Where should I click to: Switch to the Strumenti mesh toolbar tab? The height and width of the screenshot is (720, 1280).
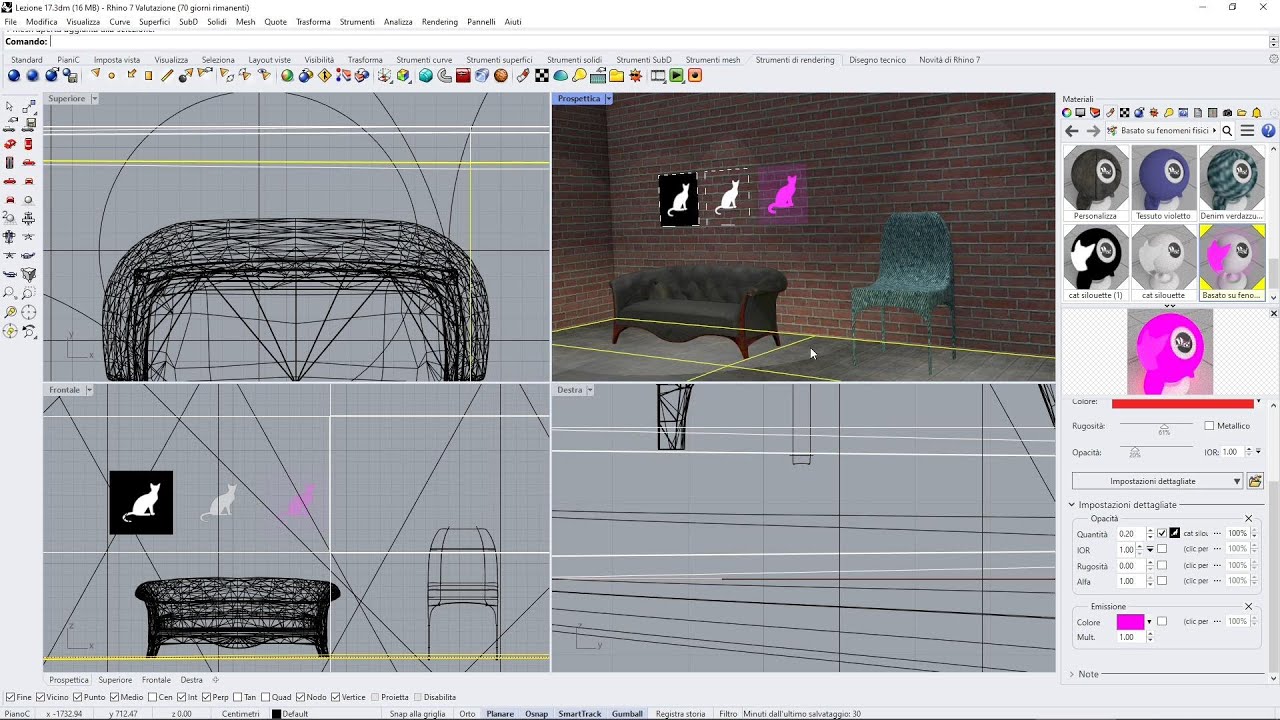click(713, 60)
